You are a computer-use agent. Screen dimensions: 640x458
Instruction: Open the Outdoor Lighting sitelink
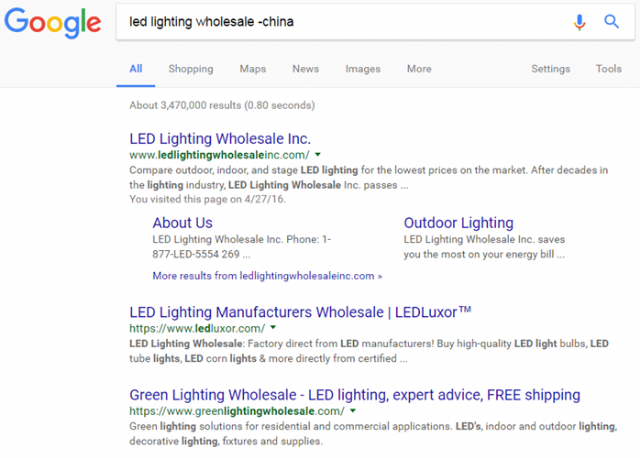point(458,223)
